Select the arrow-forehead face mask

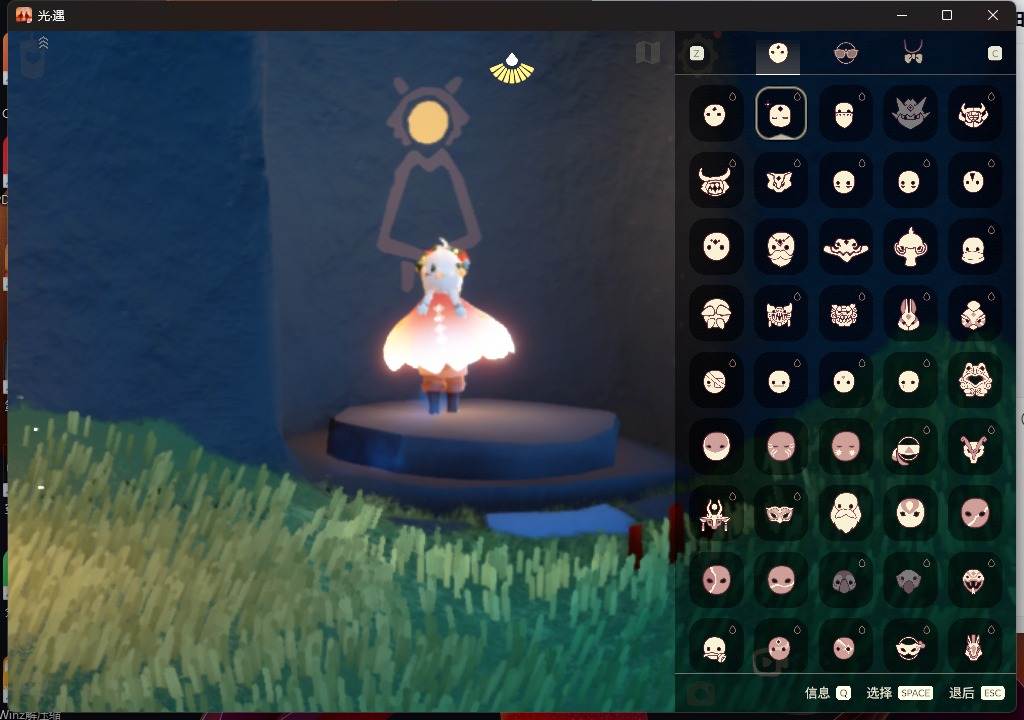910,514
